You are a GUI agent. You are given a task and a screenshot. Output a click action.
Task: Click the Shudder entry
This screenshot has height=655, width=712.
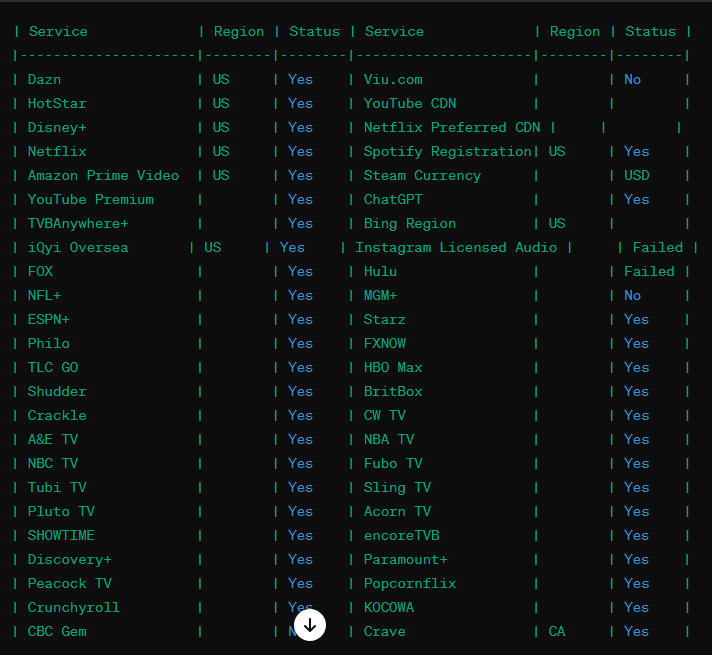point(57,392)
